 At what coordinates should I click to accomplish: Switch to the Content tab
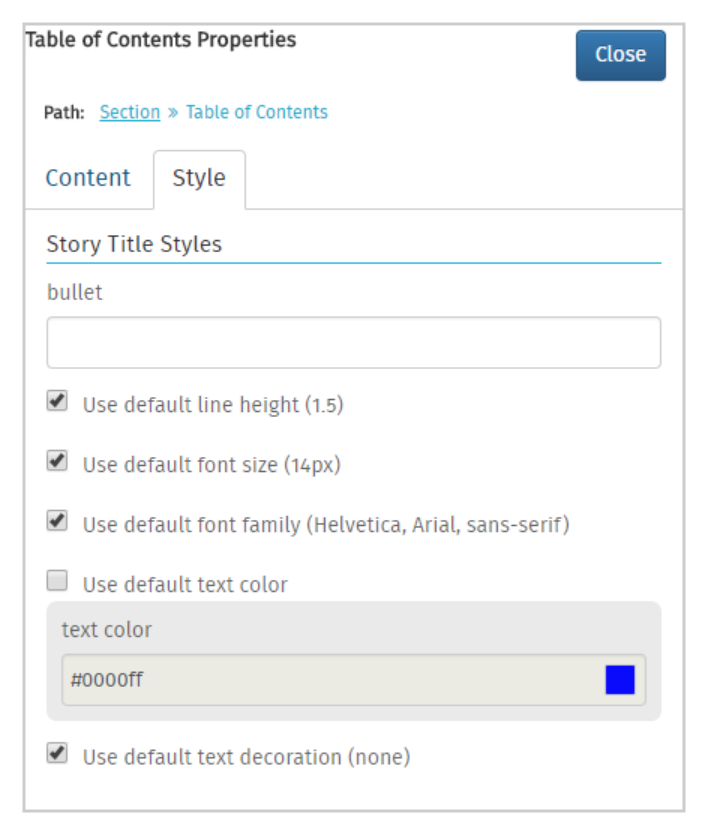tap(88, 178)
